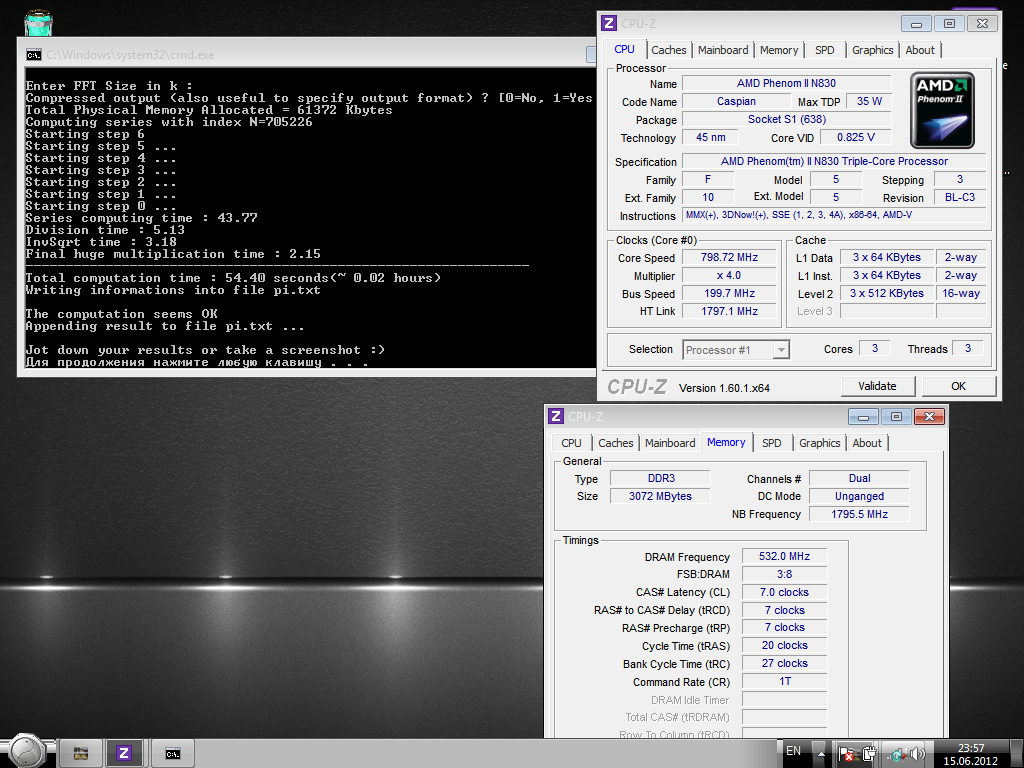Click the Code Name value 'Caspian'

[736, 101]
